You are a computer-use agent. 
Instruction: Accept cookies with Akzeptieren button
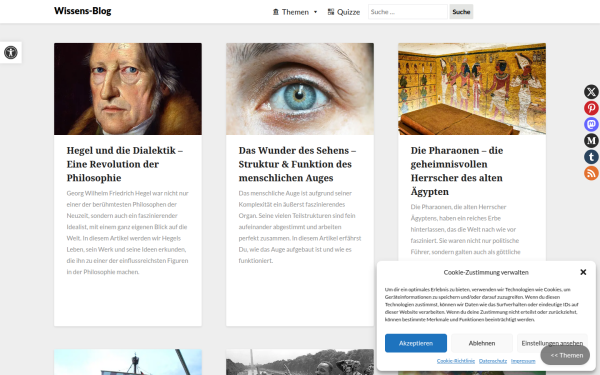(416, 343)
